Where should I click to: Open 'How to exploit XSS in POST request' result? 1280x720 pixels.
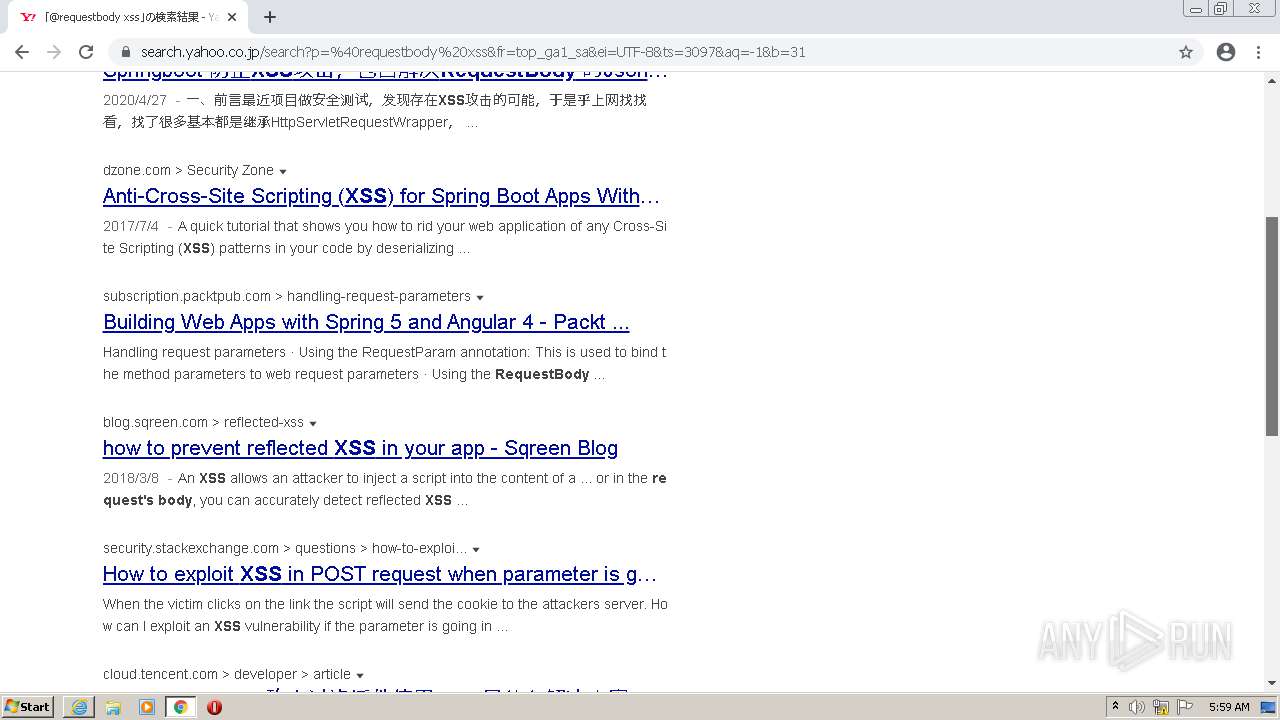(x=380, y=574)
